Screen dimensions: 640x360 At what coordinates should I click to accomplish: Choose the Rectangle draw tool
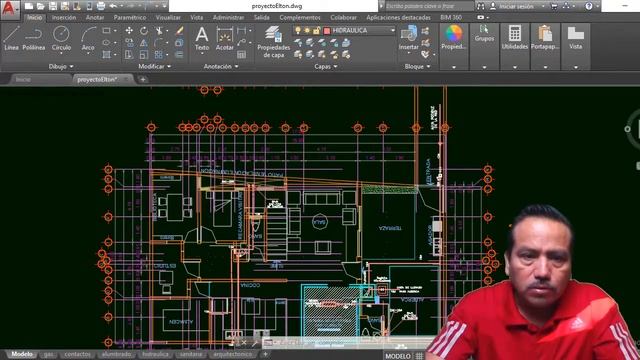107,31
